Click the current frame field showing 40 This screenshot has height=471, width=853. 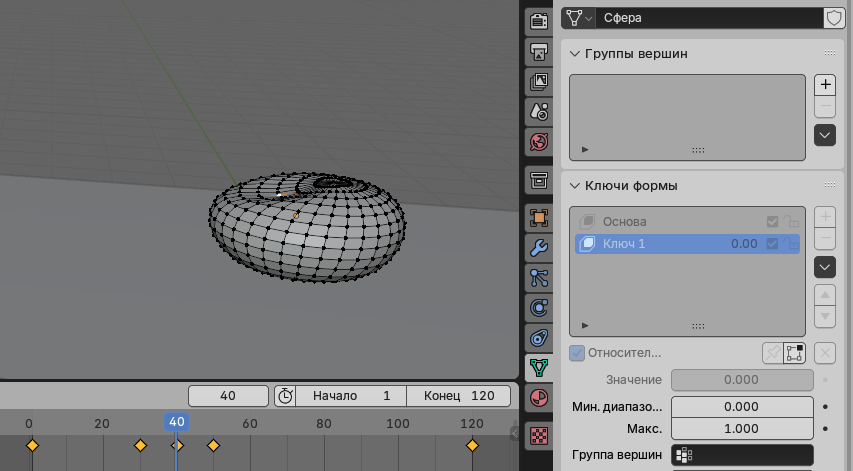(228, 396)
